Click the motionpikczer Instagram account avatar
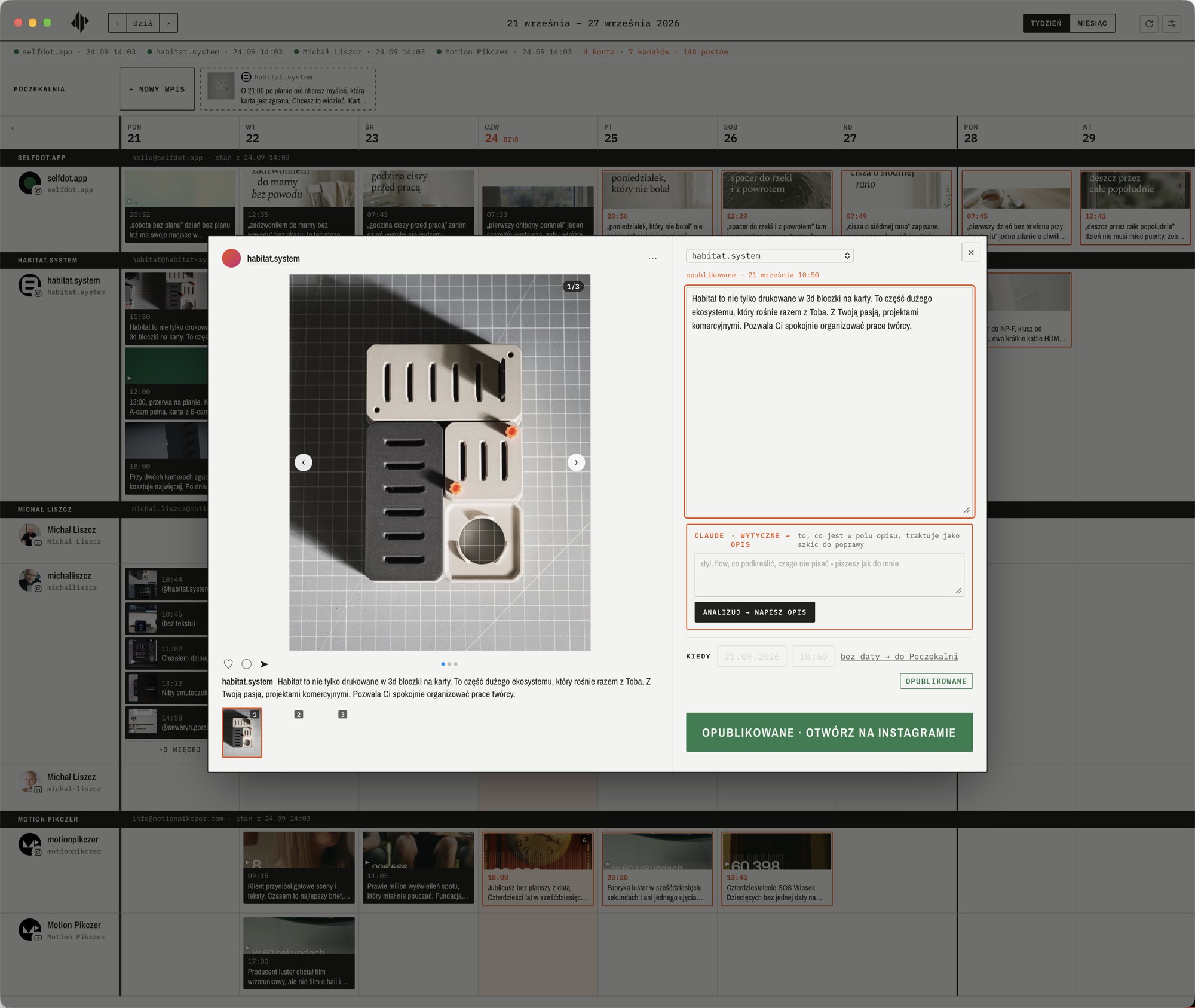Viewport: 1195px width, 1008px height. tap(29, 844)
